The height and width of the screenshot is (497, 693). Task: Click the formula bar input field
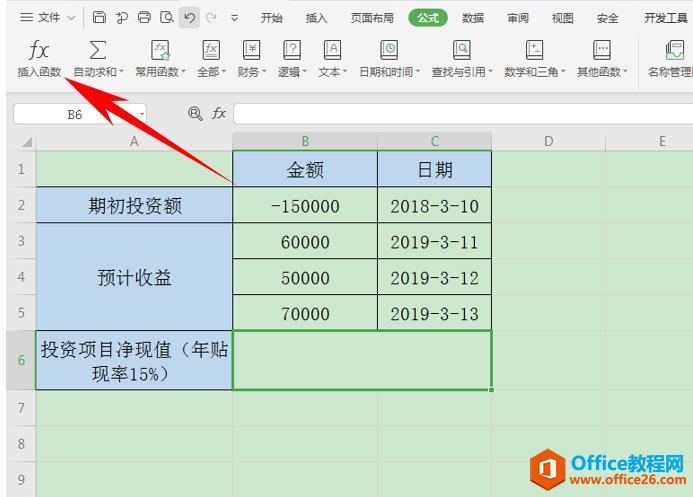click(463, 114)
